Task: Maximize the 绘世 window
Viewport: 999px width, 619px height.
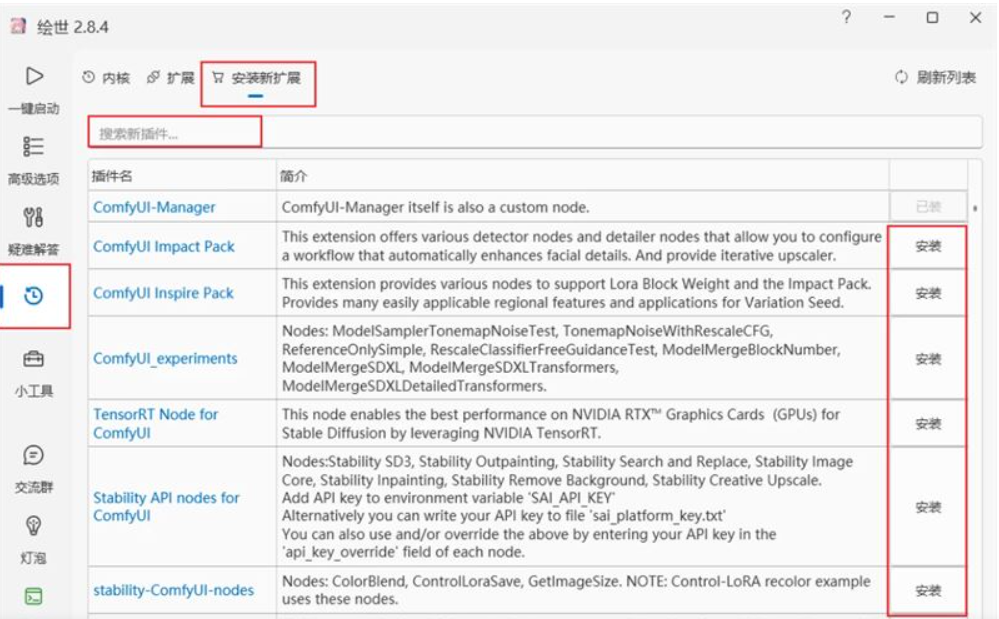Action: [x=932, y=17]
